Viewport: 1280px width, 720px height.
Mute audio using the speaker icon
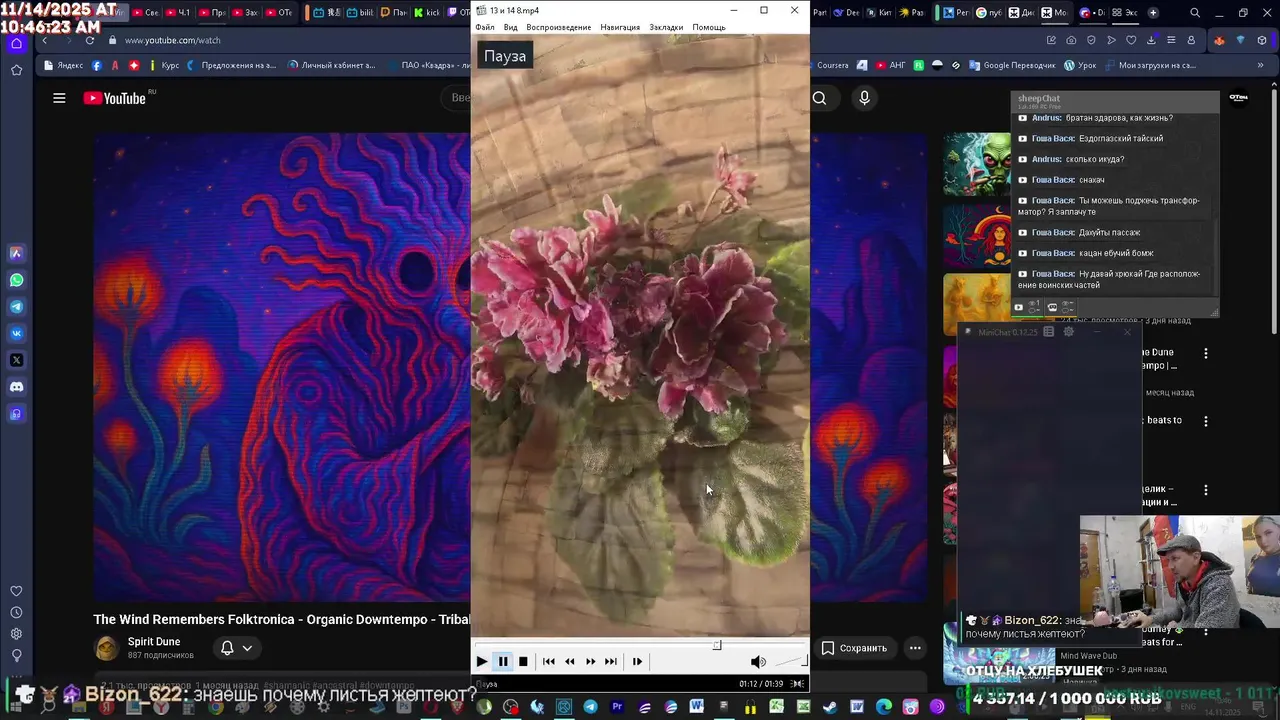(x=758, y=662)
